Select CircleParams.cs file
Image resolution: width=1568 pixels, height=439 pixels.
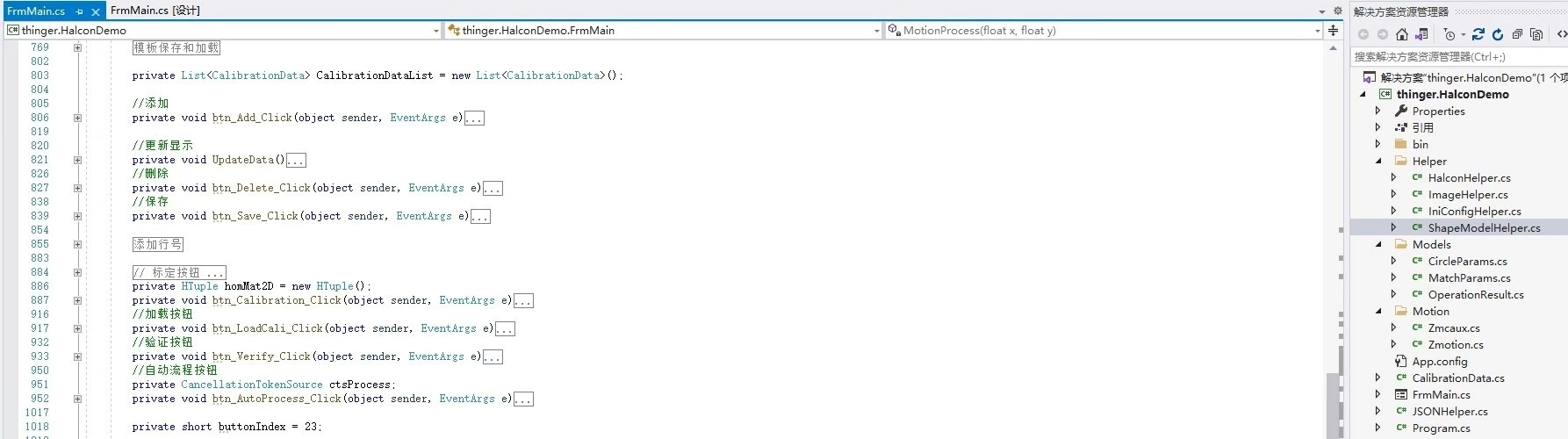pos(1467,261)
